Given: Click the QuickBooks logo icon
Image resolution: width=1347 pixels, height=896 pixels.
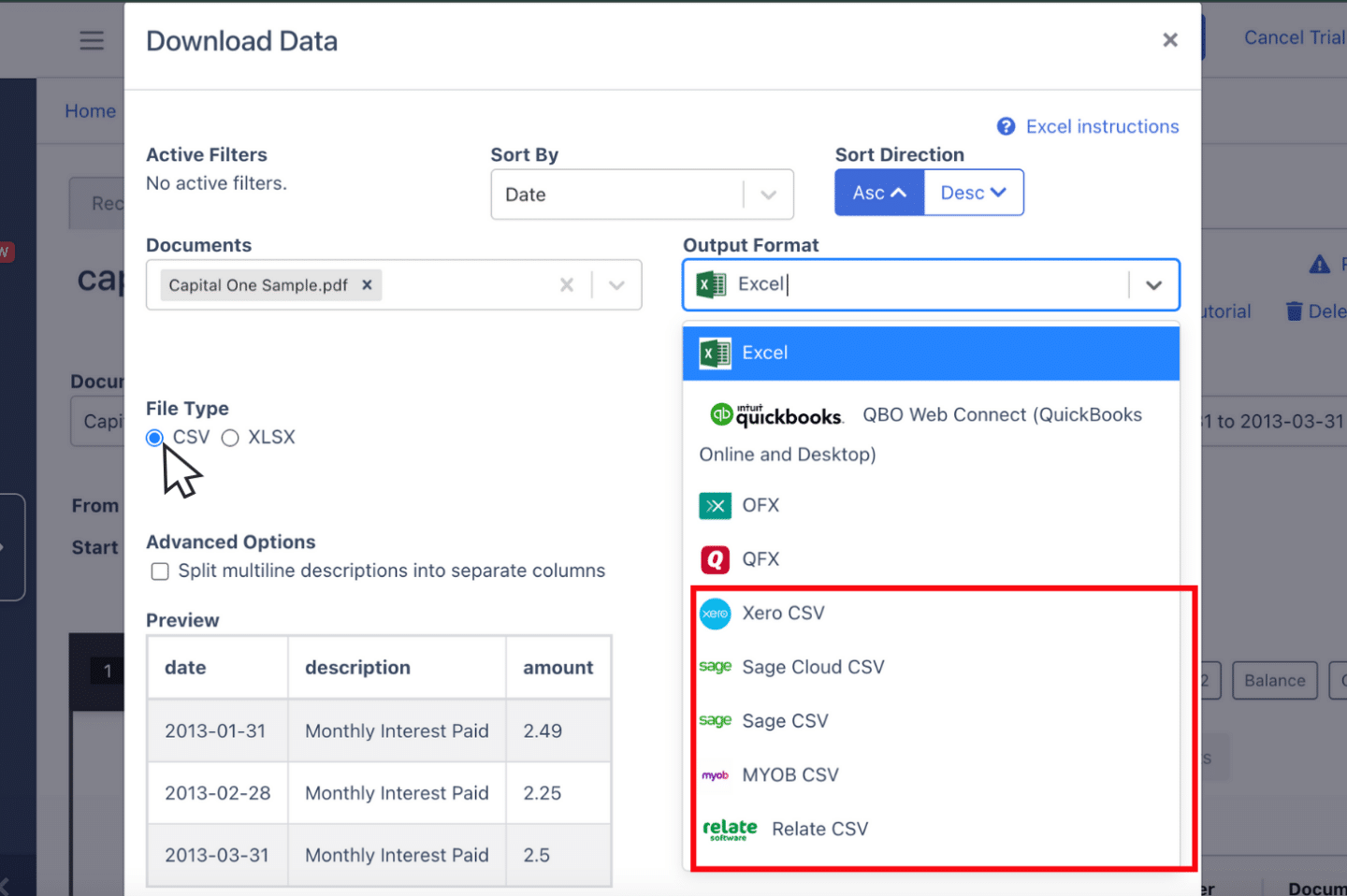Looking at the screenshot, I should pyautogui.click(x=776, y=414).
